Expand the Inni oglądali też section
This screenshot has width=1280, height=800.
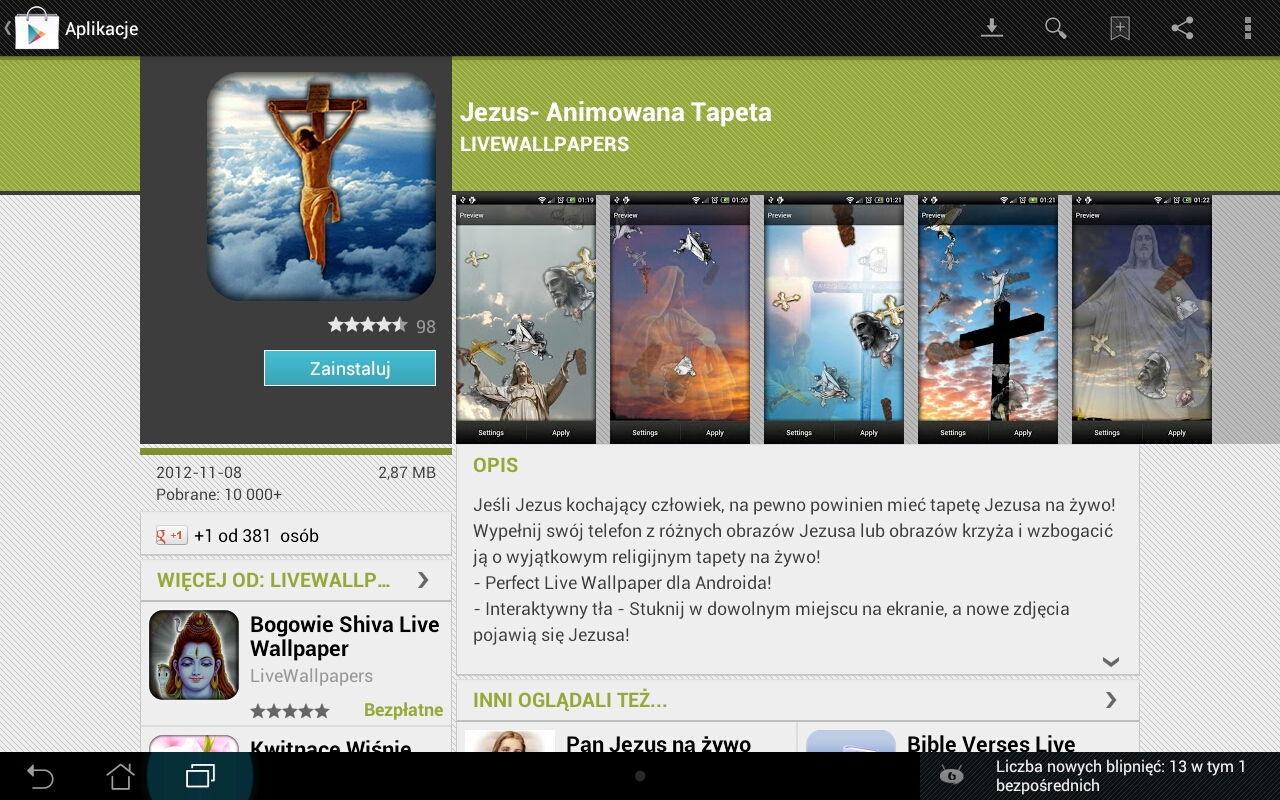pyautogui.click(x=1110, y=700)
